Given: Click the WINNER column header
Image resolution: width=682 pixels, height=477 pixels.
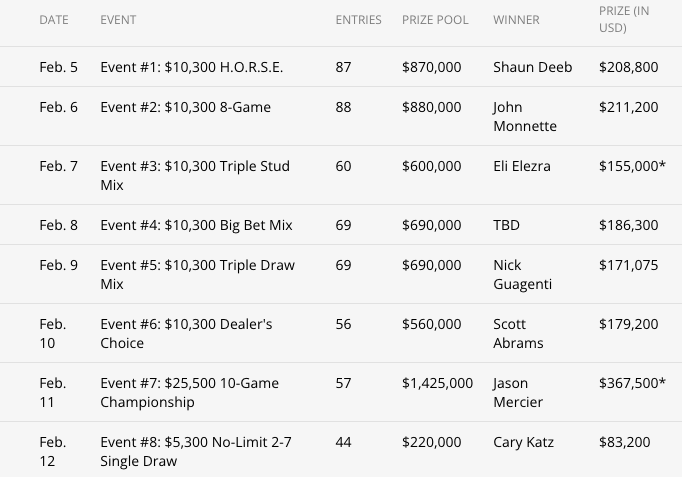Looking at the screenshot, I should pos(518,20).
